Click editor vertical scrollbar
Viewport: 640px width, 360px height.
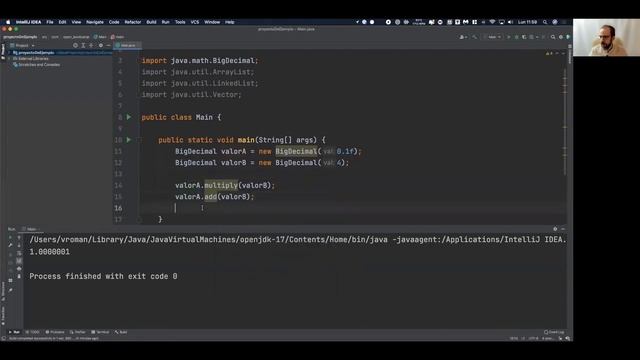565,122
